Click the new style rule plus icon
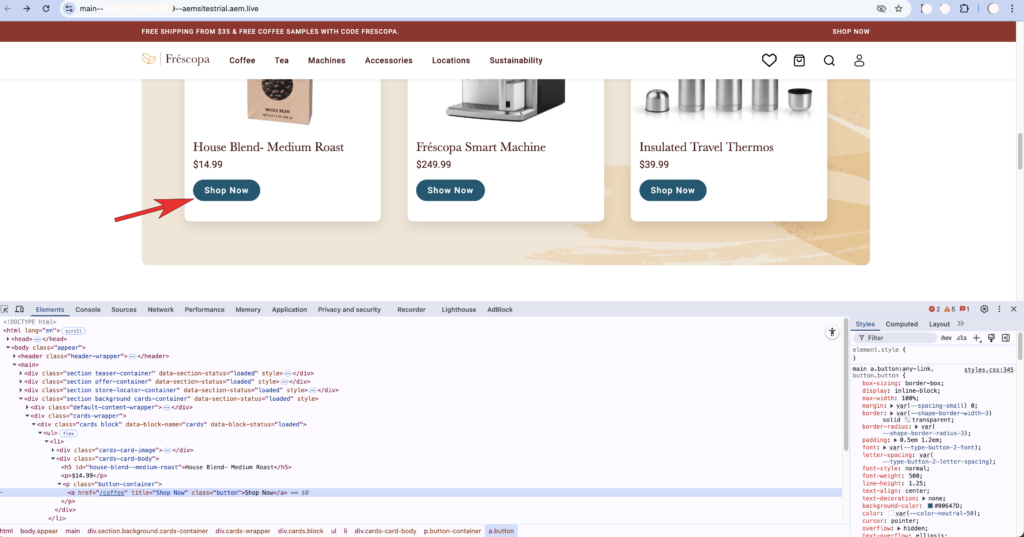 click(x=977, y=338)
